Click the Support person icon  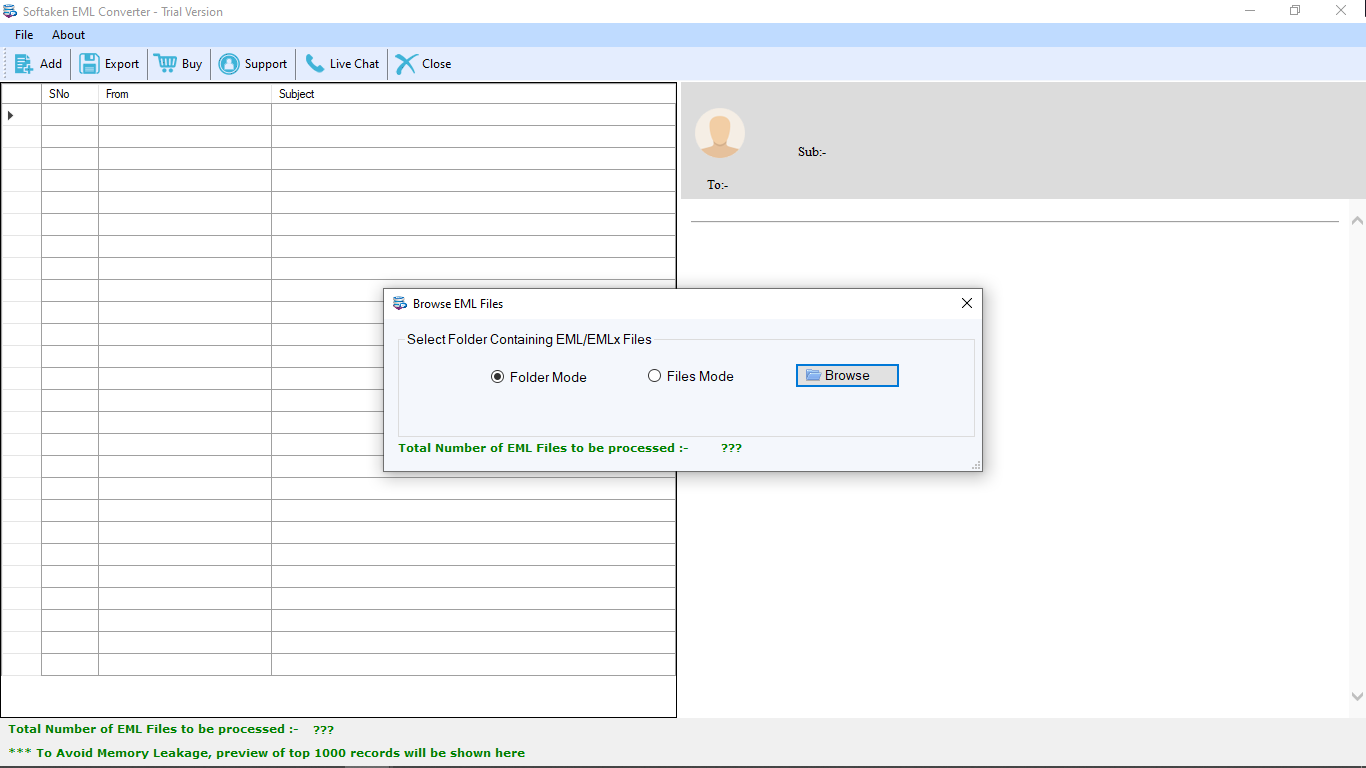229,64
